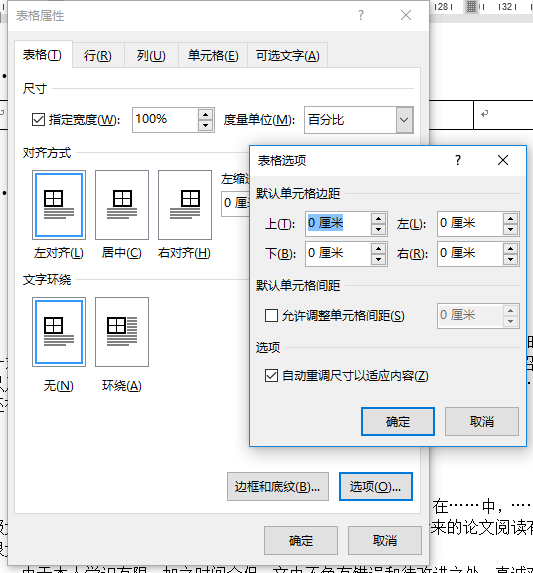Screen dimensions: 533x573
Task: Decrease the left margin (左) spinner value
Action: (510, 229)
